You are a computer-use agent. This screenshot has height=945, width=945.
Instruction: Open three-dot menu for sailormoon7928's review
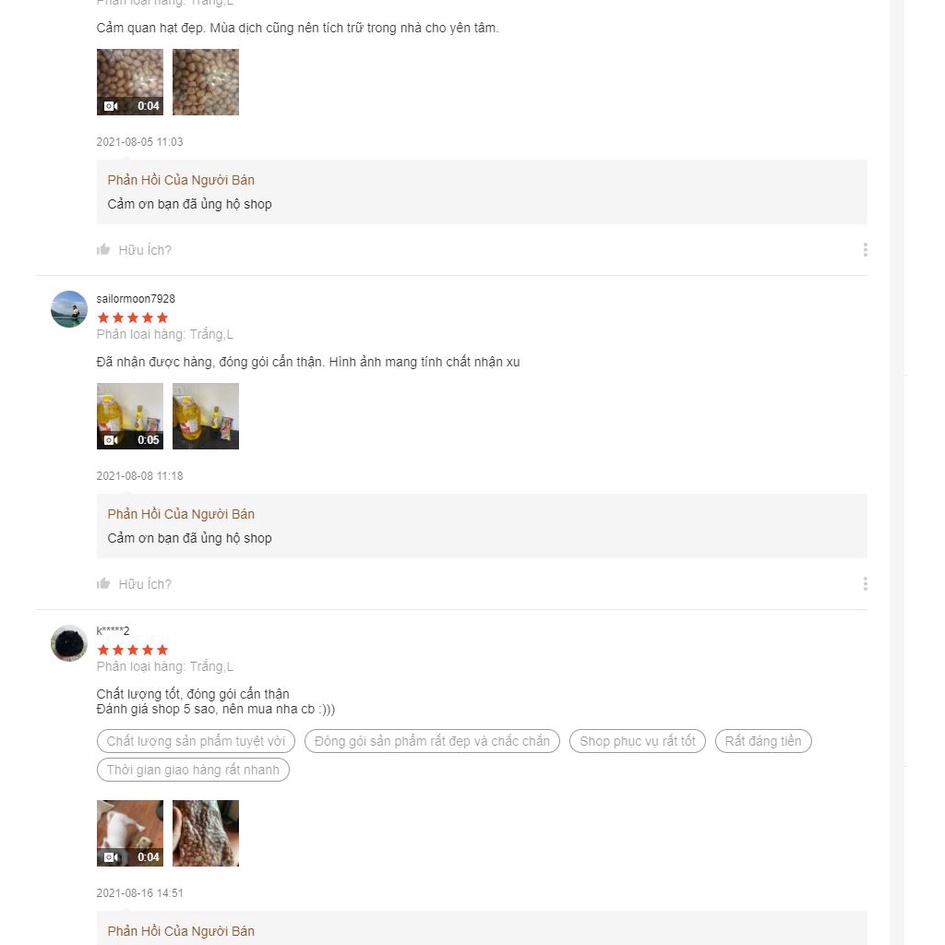pyautogui.click(x=865, y=584)
